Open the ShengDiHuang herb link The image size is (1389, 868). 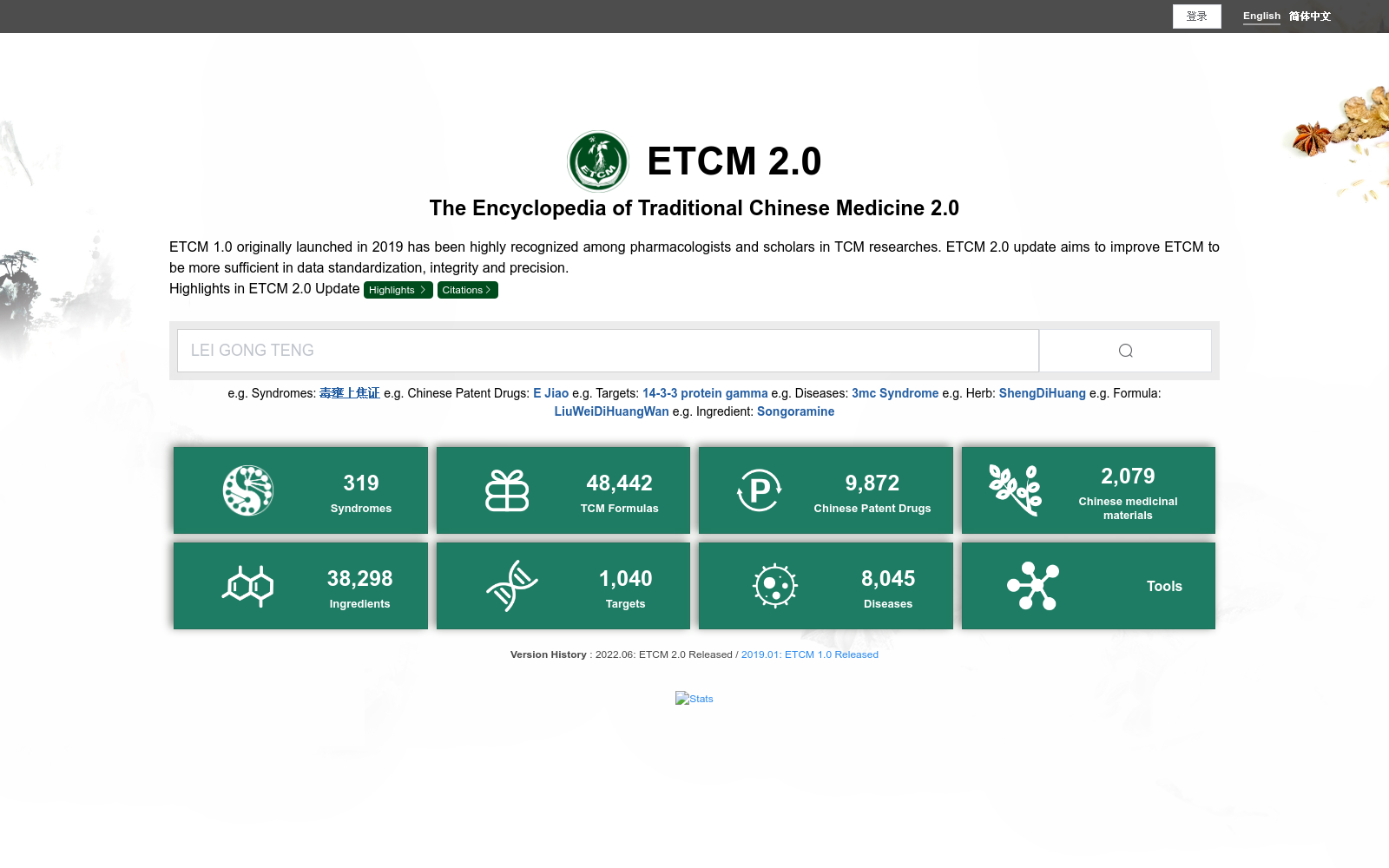pos(1043,393)
